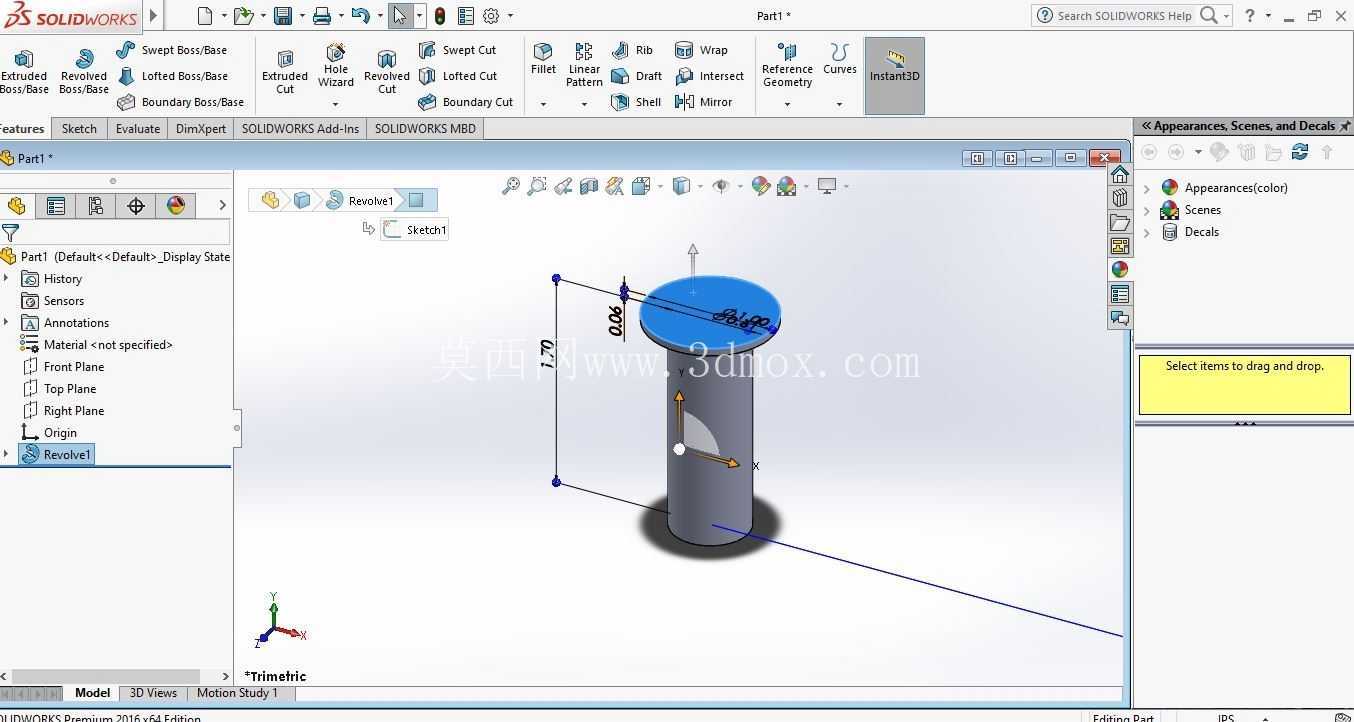Select Material <not specified> item
The height and width of the screenshot is (722, 1354).
tap(96, 345)
